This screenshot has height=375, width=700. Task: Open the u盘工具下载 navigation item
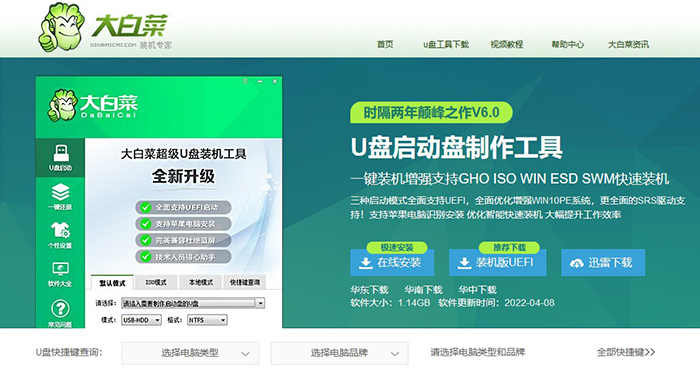point(446,44)
